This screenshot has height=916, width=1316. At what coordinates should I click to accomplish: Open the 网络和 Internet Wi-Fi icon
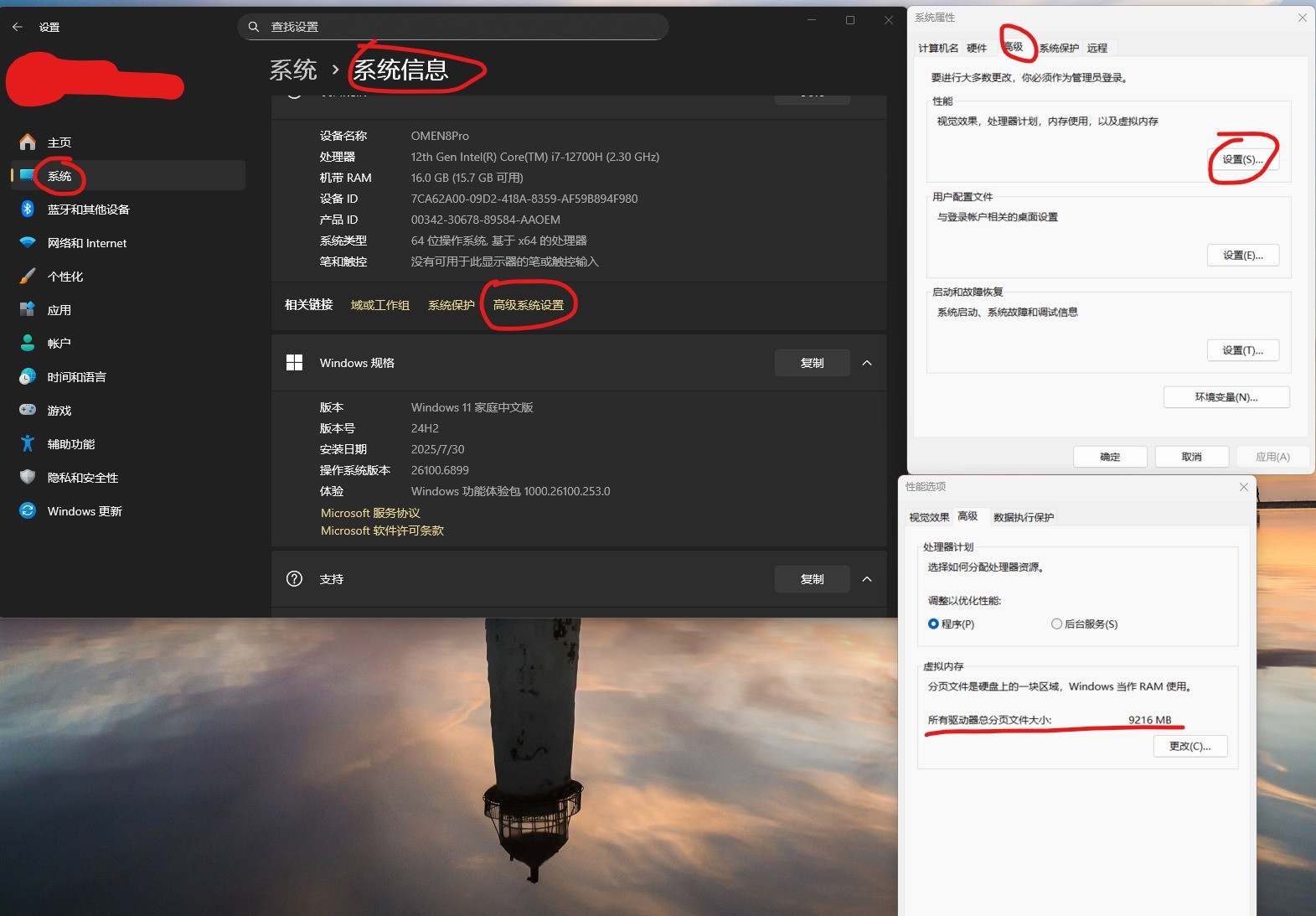point(28,242)
